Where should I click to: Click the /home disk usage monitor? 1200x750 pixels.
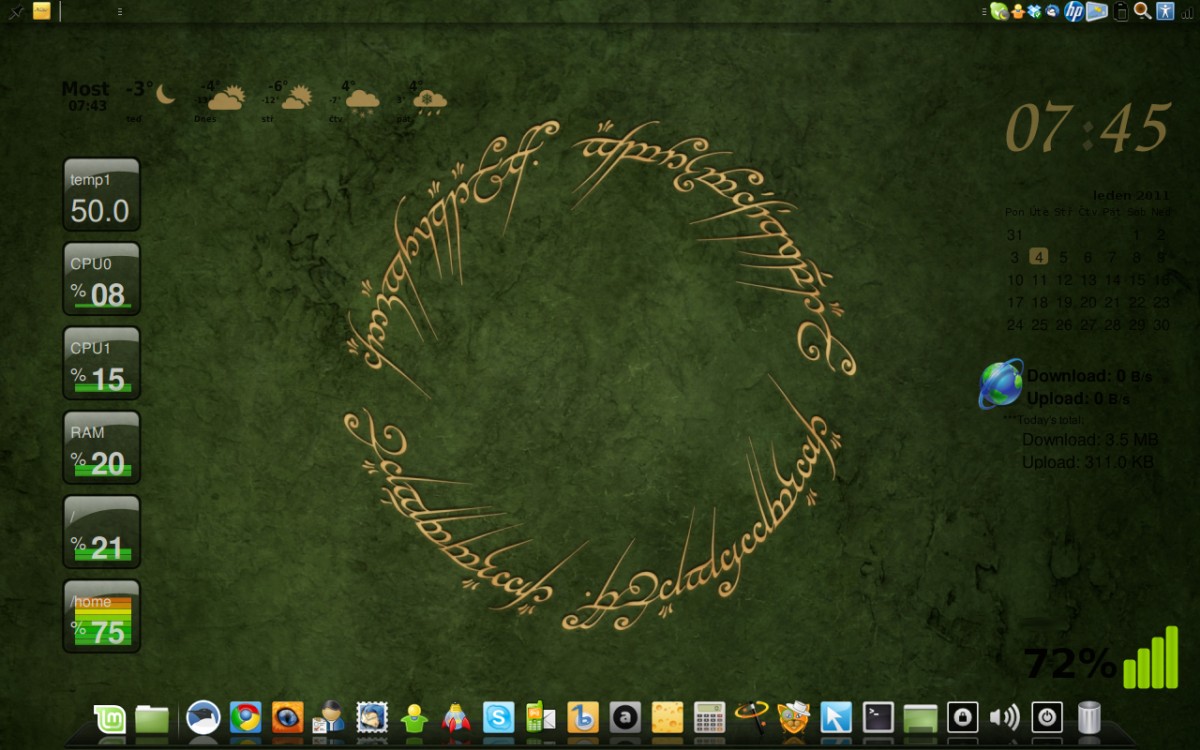(102, 616)
